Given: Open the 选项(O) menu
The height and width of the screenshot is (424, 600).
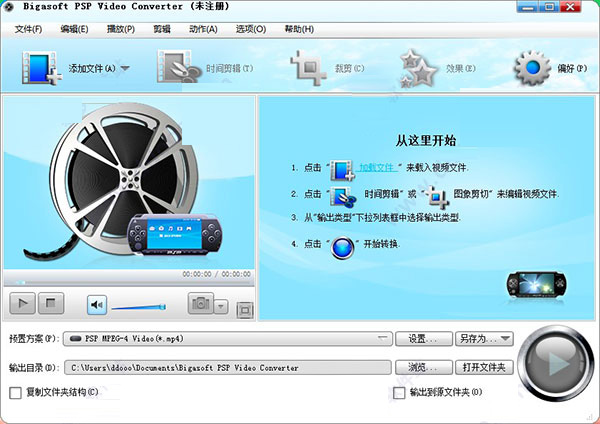Looking at the screenshot, I should (x=251, y=29).
